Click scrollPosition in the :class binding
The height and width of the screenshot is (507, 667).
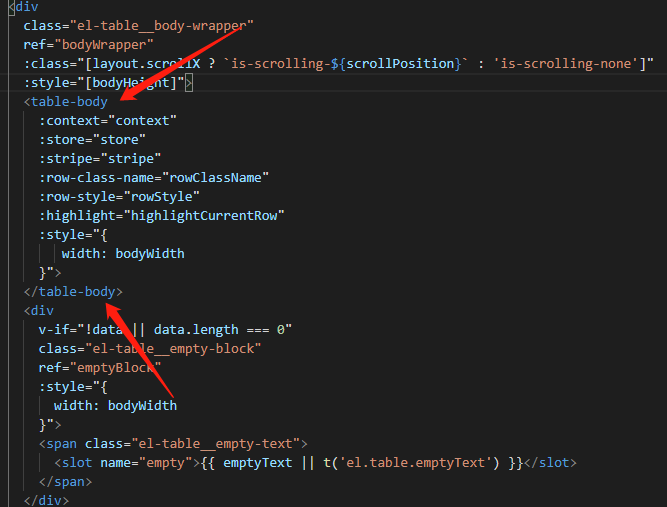400,63
